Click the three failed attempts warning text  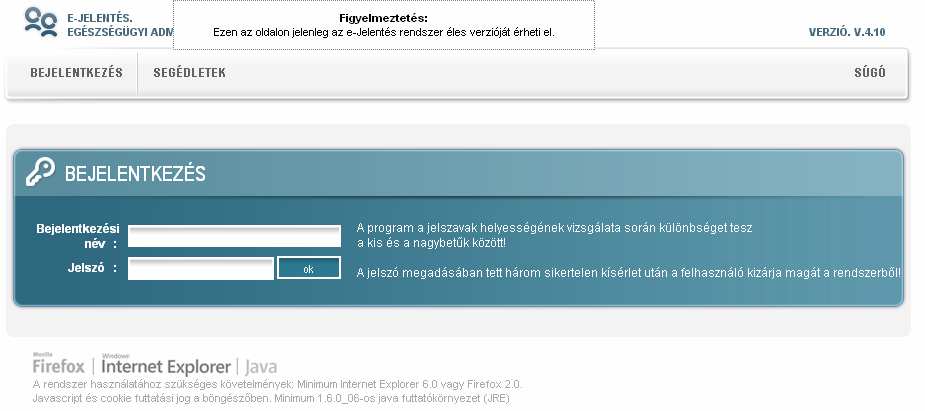[x=629, y=273]
